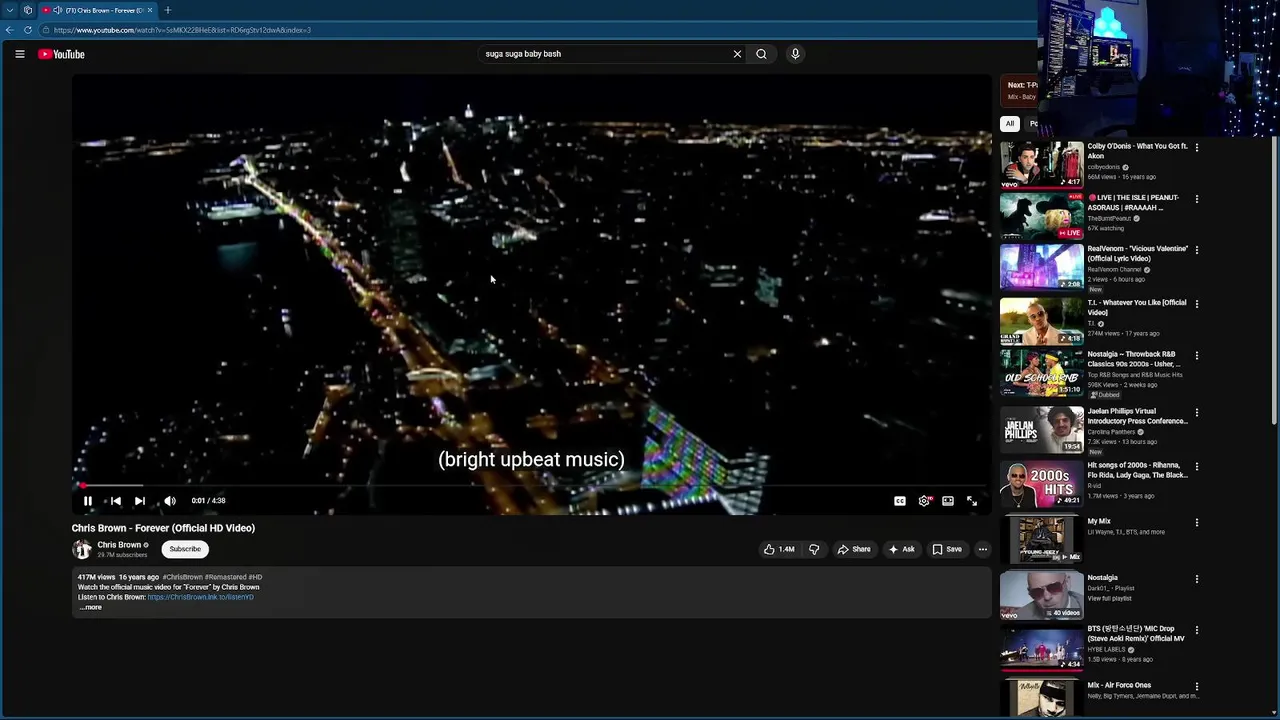The height and width of the screenshot is (720, 1280).
Task: Skip to the previous video
Action: 115,501
